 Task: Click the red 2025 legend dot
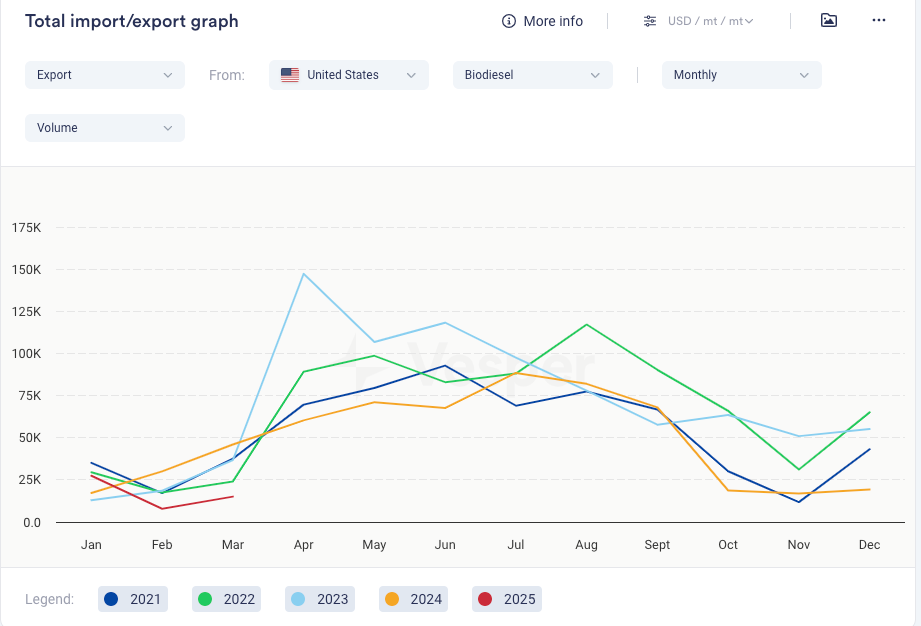(485, 599)
